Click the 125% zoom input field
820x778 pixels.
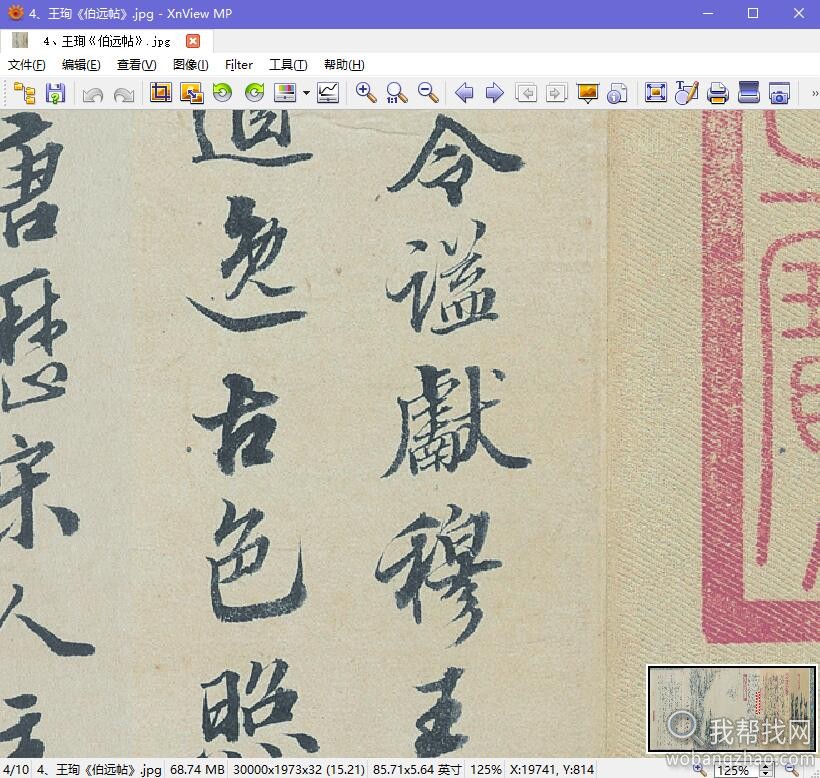coord(737,770)
